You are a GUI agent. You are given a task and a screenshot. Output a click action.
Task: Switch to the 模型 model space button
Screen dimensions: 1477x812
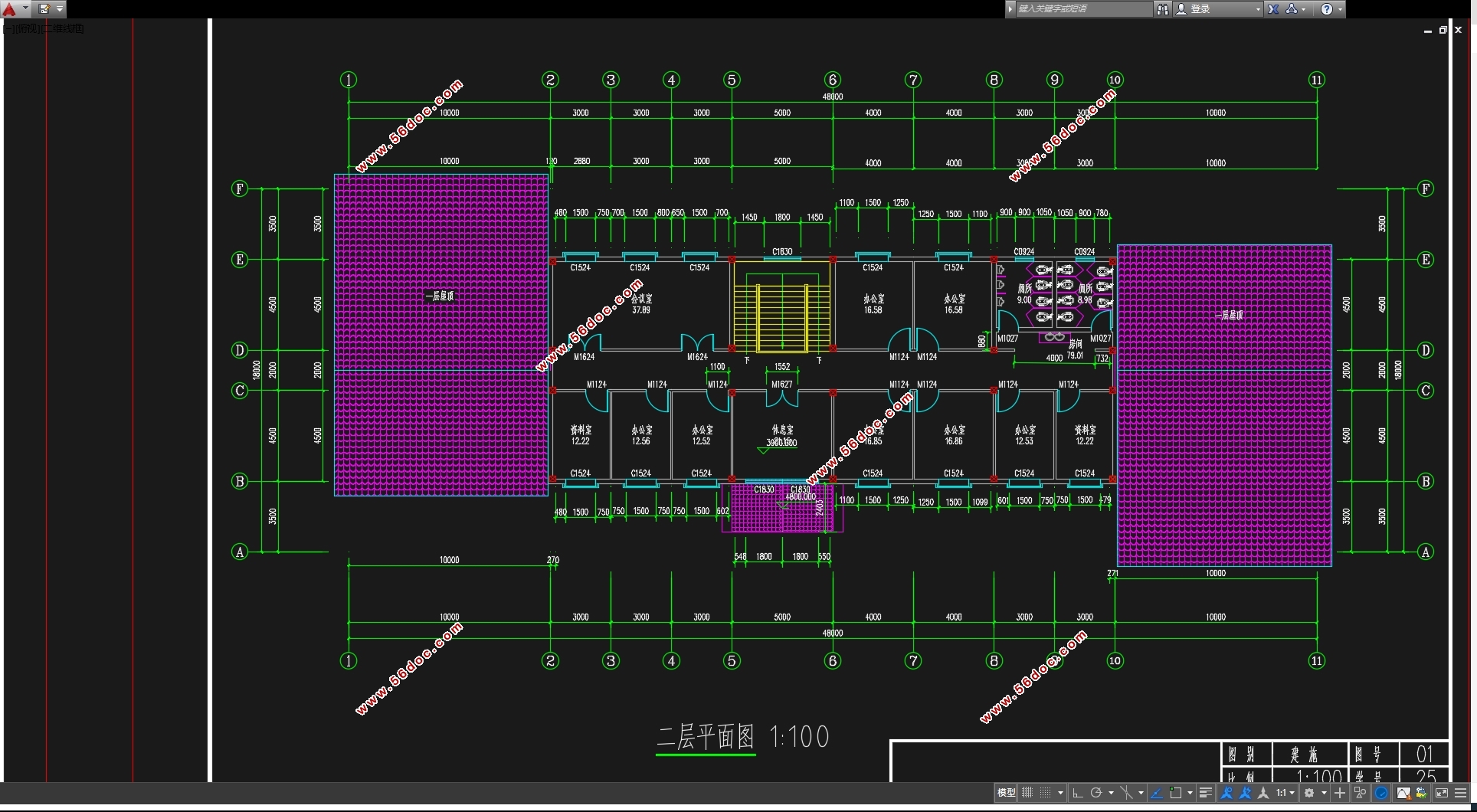pos(1007,793)
